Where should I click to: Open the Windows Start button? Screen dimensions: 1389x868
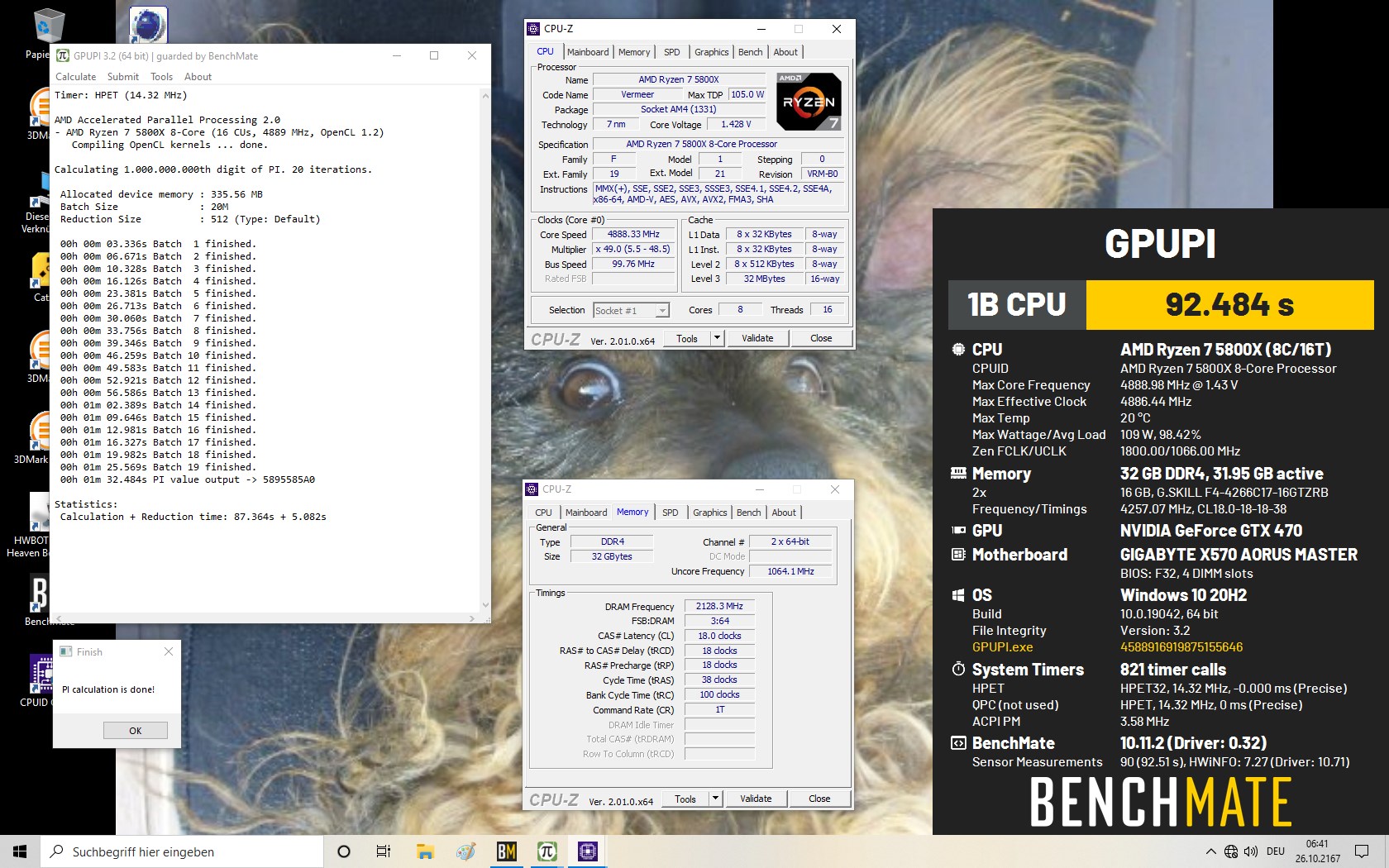20,851
